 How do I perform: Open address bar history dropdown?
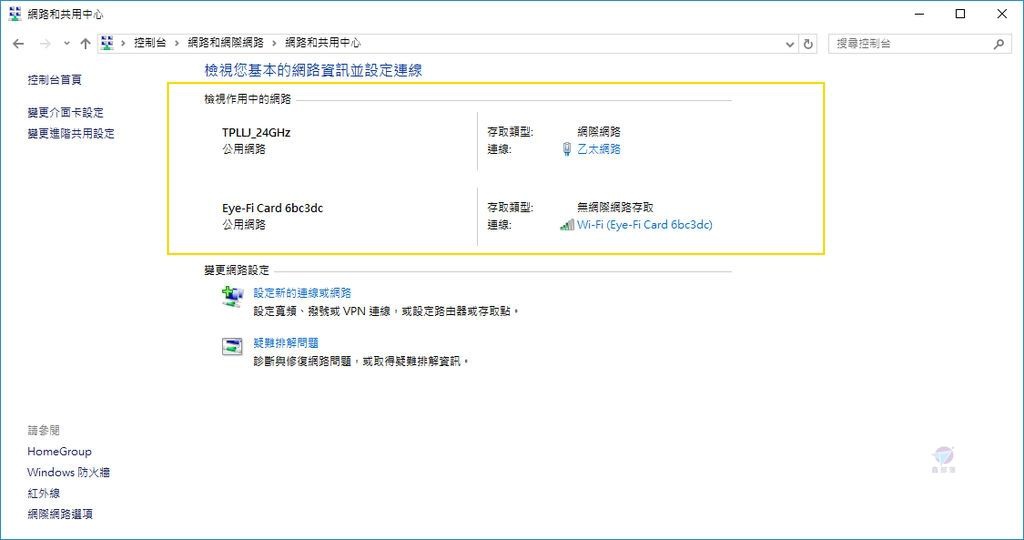coord(790,44)
